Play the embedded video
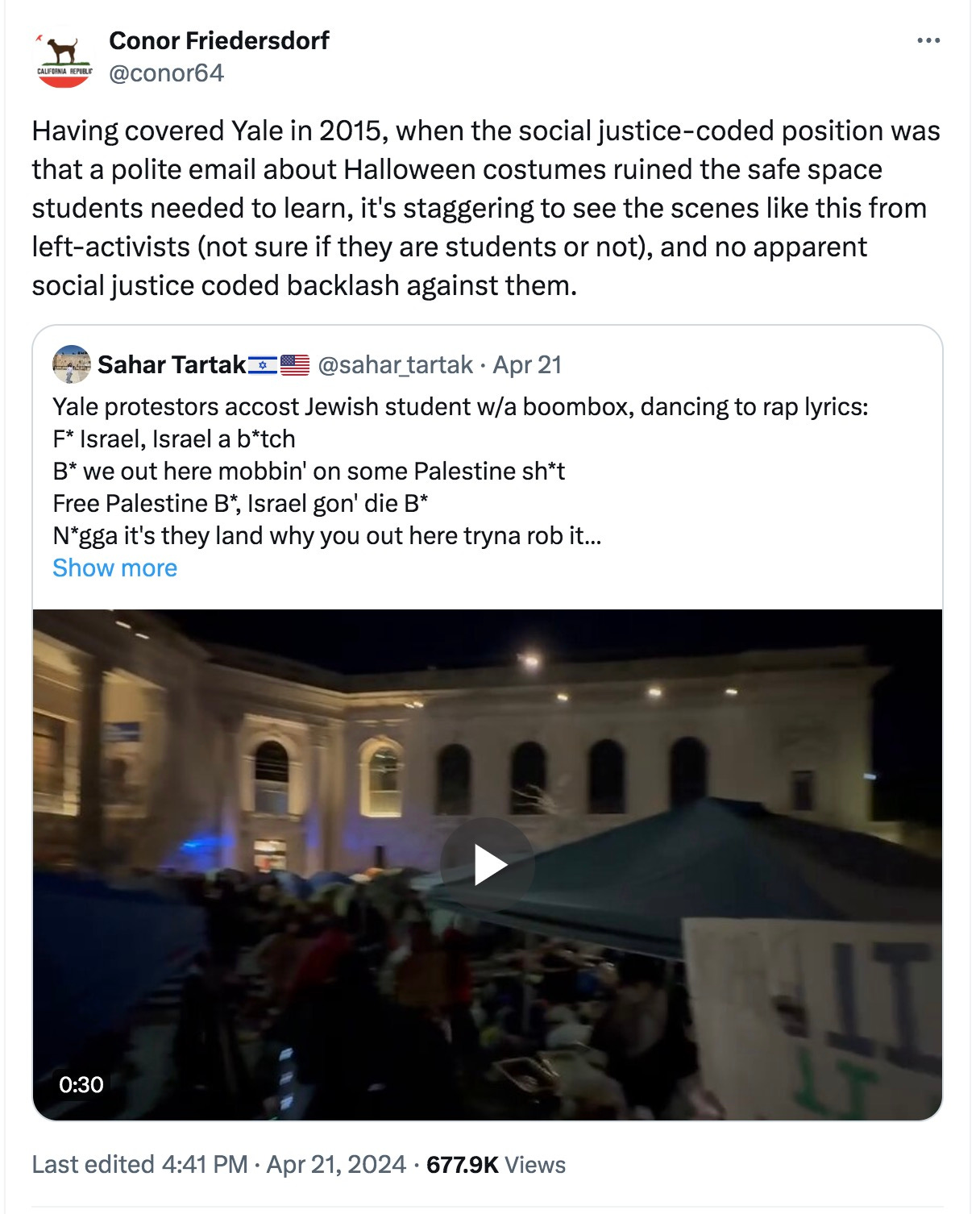The width and height of the screenshot is (980, 1214). coord(488,865)
